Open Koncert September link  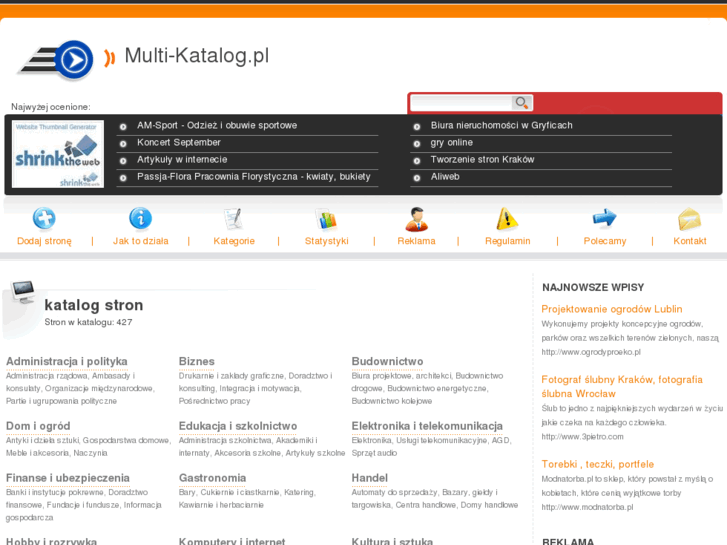179,142
